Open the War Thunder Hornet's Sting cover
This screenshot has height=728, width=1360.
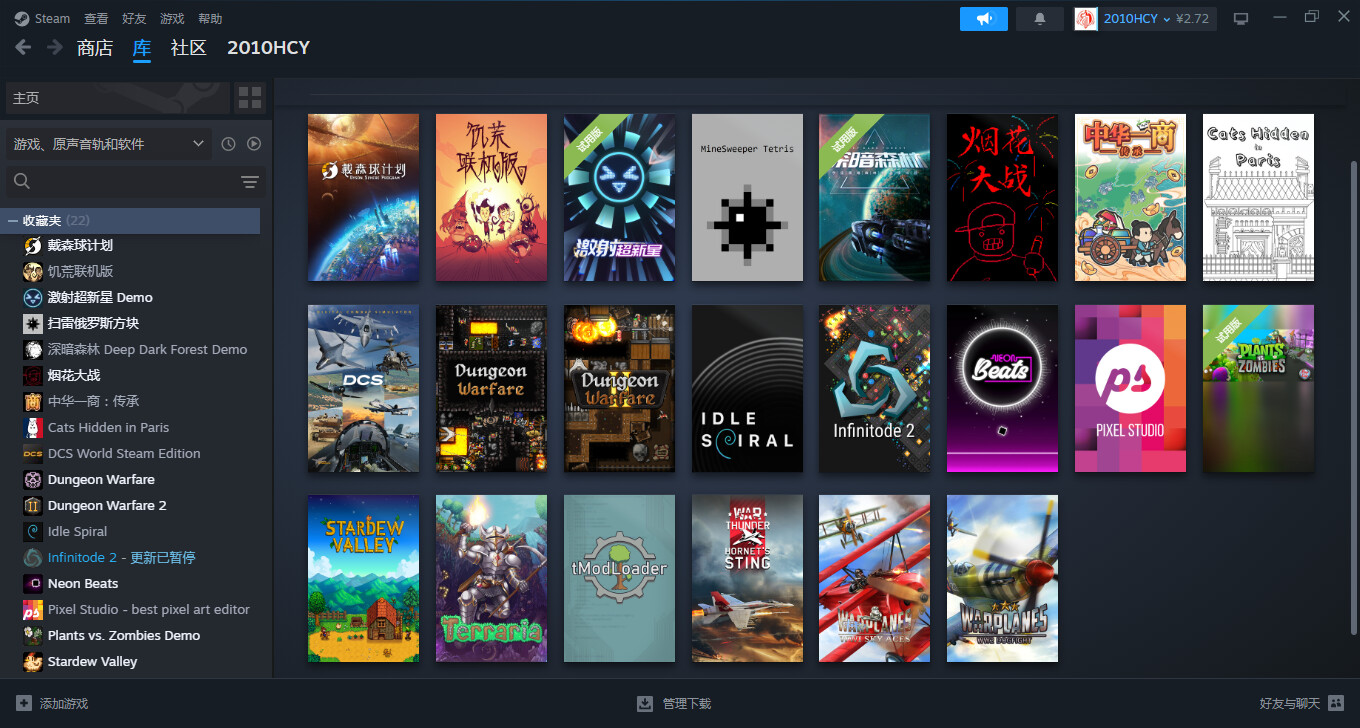pos(747,578)
